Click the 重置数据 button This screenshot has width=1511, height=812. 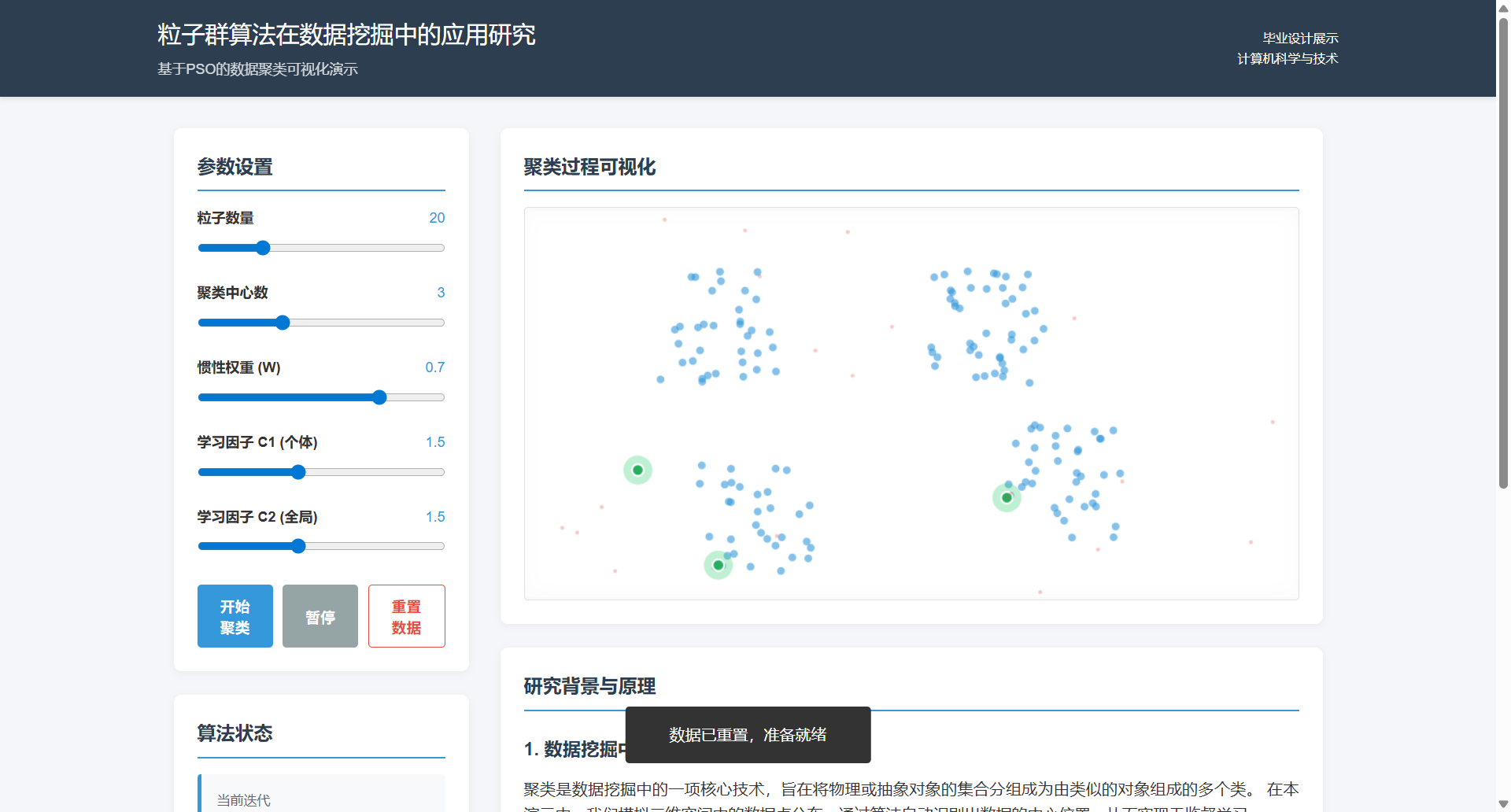pos(406,616)
